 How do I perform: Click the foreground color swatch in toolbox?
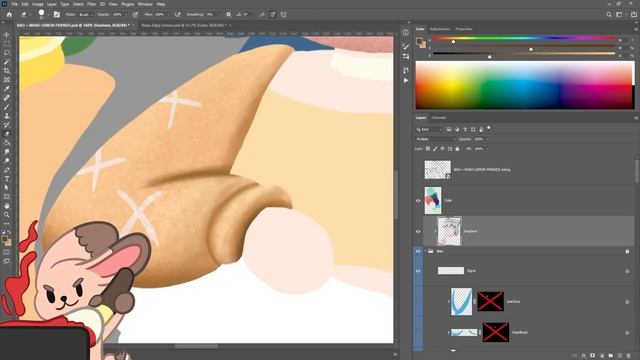5,240
